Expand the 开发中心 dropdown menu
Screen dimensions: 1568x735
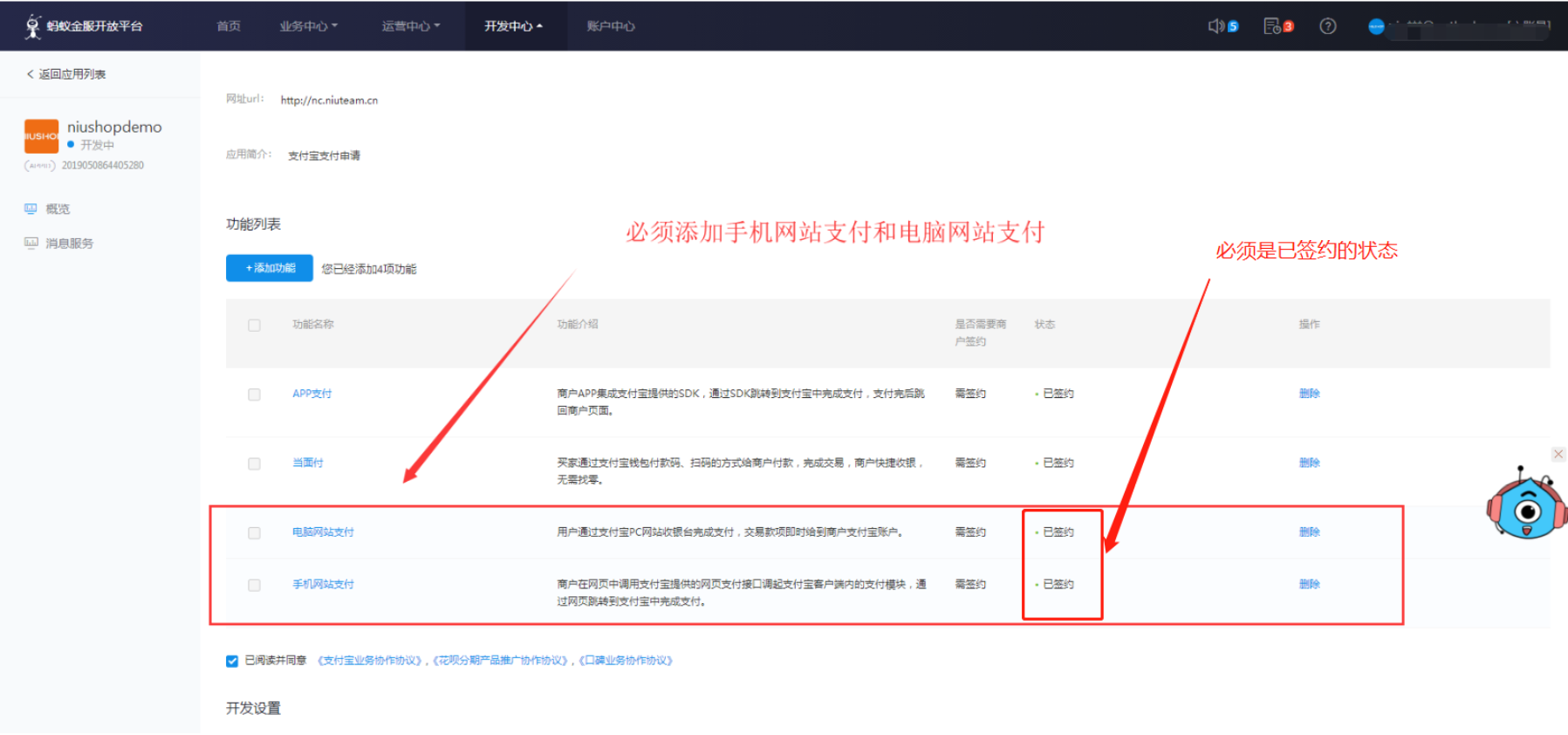514,26
